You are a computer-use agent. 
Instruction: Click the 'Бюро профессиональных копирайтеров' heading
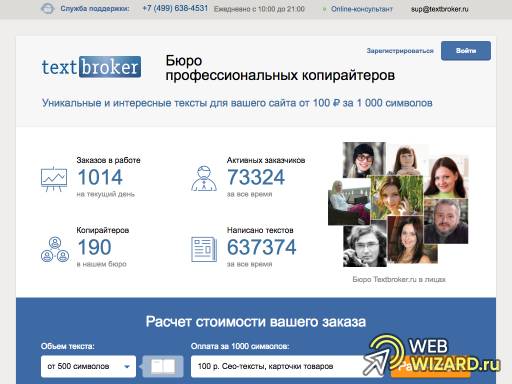point(280,68)
